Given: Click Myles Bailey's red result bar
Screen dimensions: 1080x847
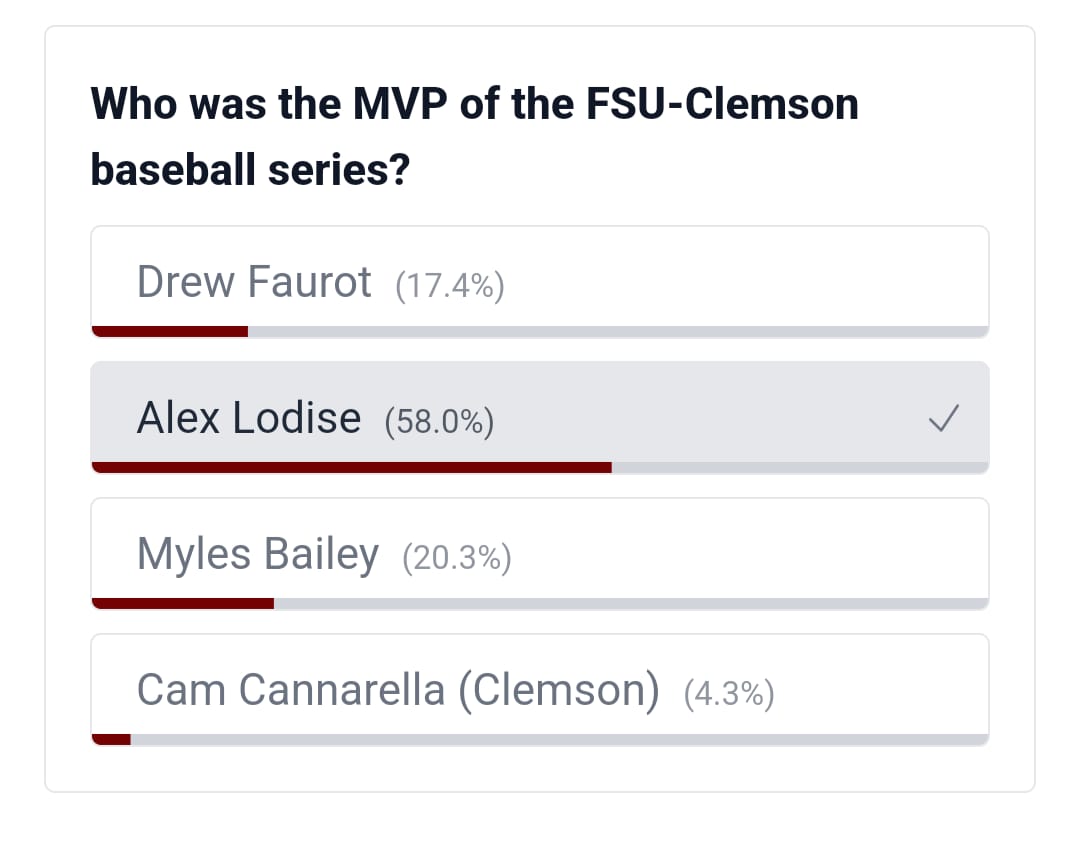Looking at the screenshot, I should (x=183, y=603).
